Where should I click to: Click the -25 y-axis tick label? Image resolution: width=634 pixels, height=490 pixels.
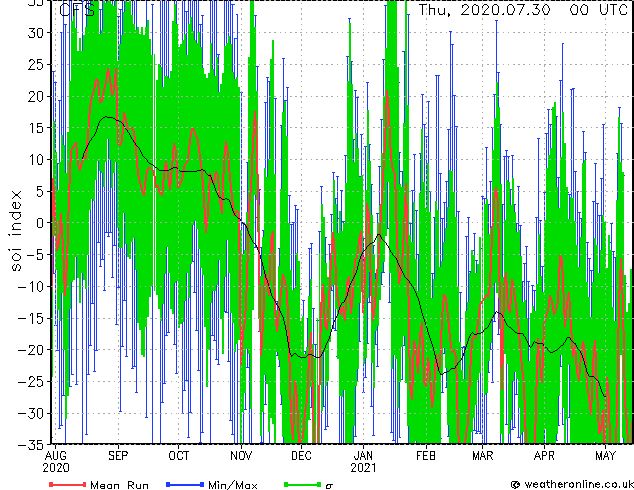(x=32, y=382)
